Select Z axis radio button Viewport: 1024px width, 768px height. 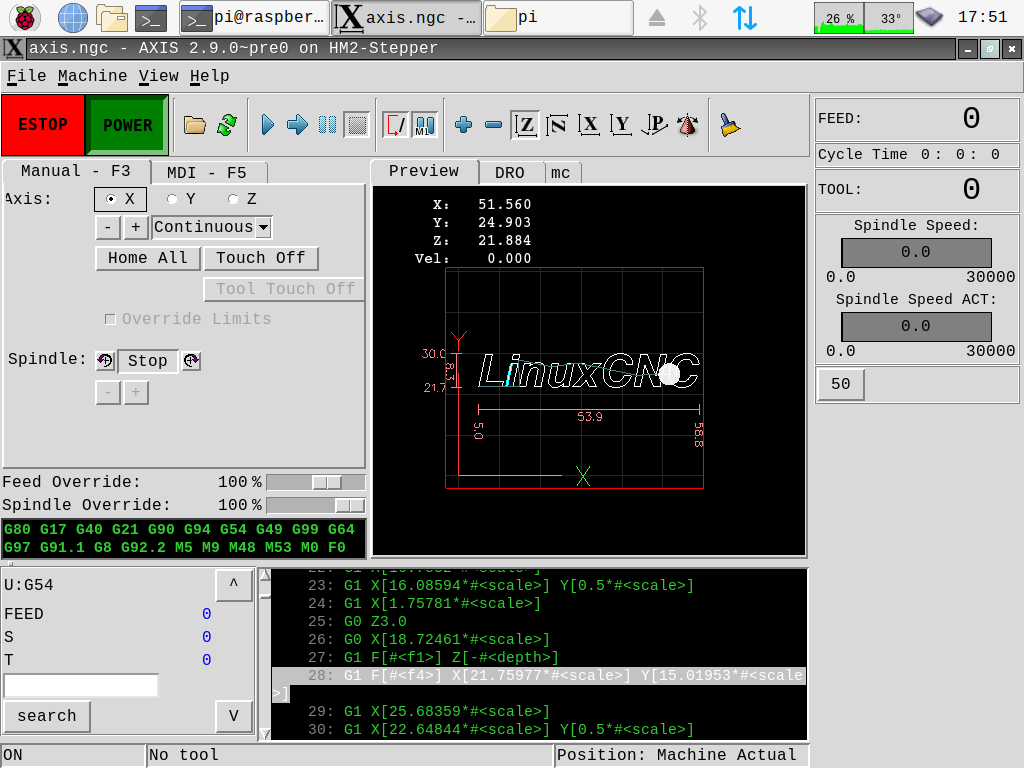click(x=242, y=199)
